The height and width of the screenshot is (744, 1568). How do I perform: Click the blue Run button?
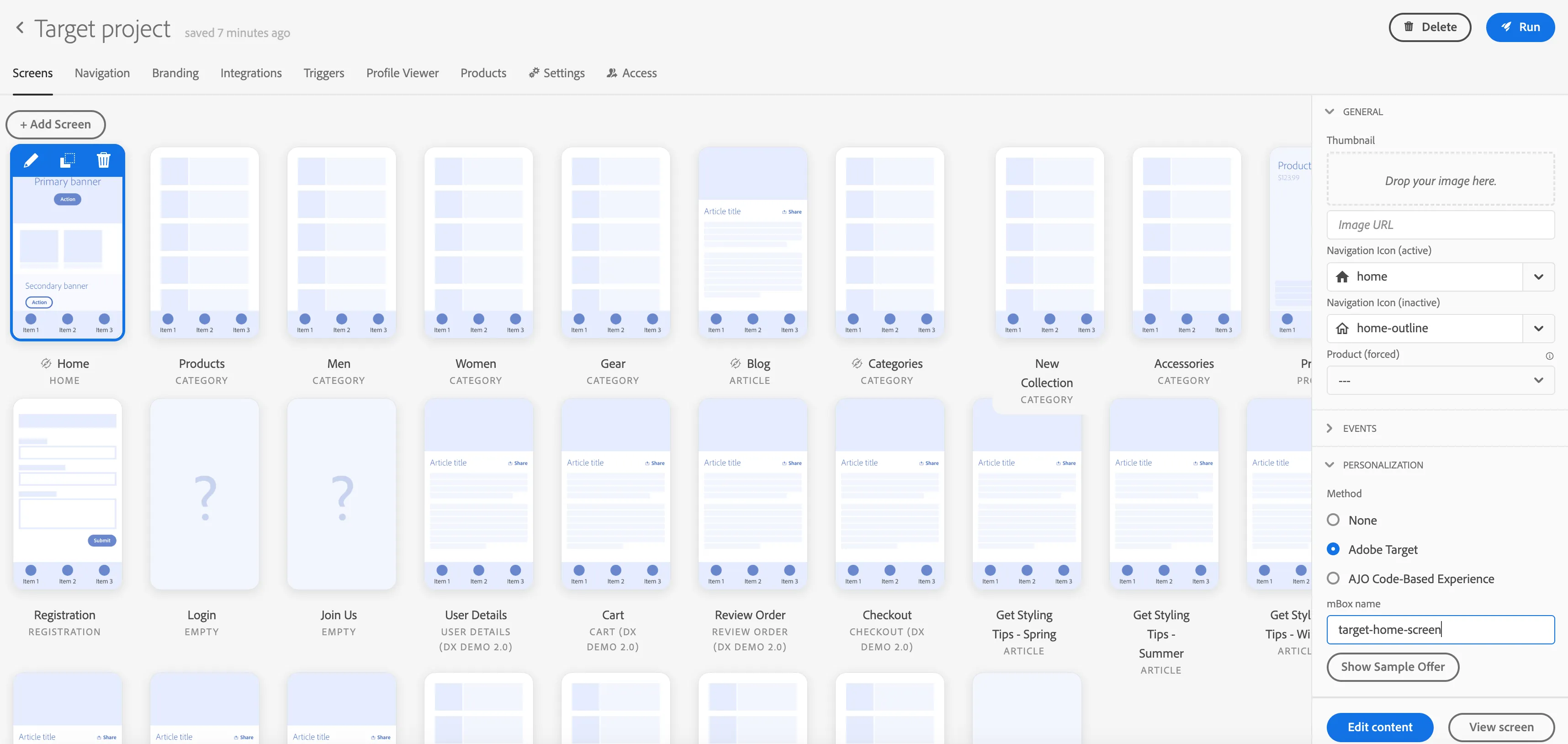coord(1520,27)
